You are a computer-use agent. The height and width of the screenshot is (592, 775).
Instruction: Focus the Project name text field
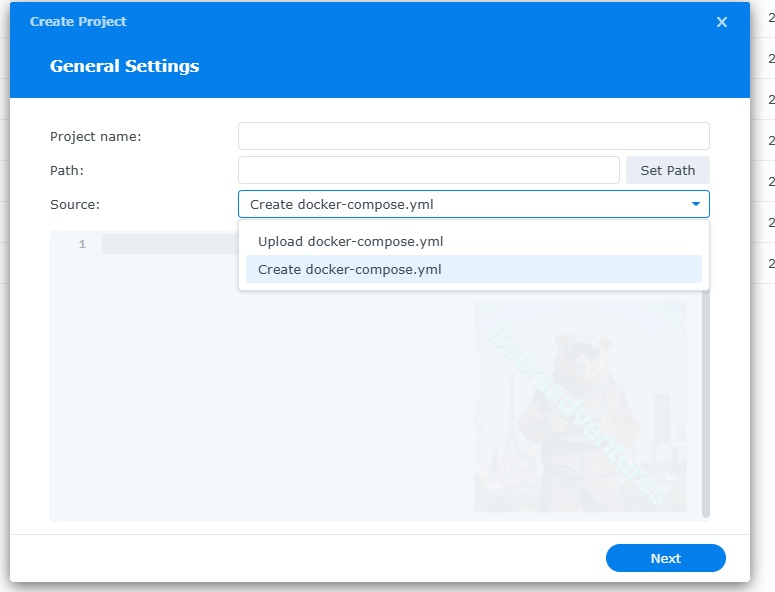point(473,136)
